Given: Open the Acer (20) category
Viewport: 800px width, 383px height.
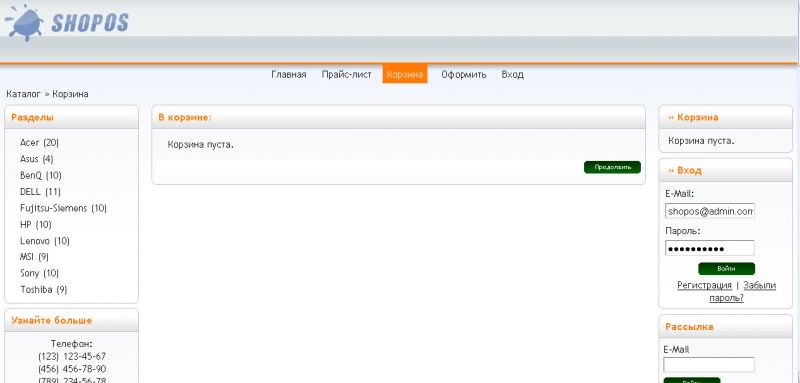Looking at the screenshot, I should click(x=39, y=143).
